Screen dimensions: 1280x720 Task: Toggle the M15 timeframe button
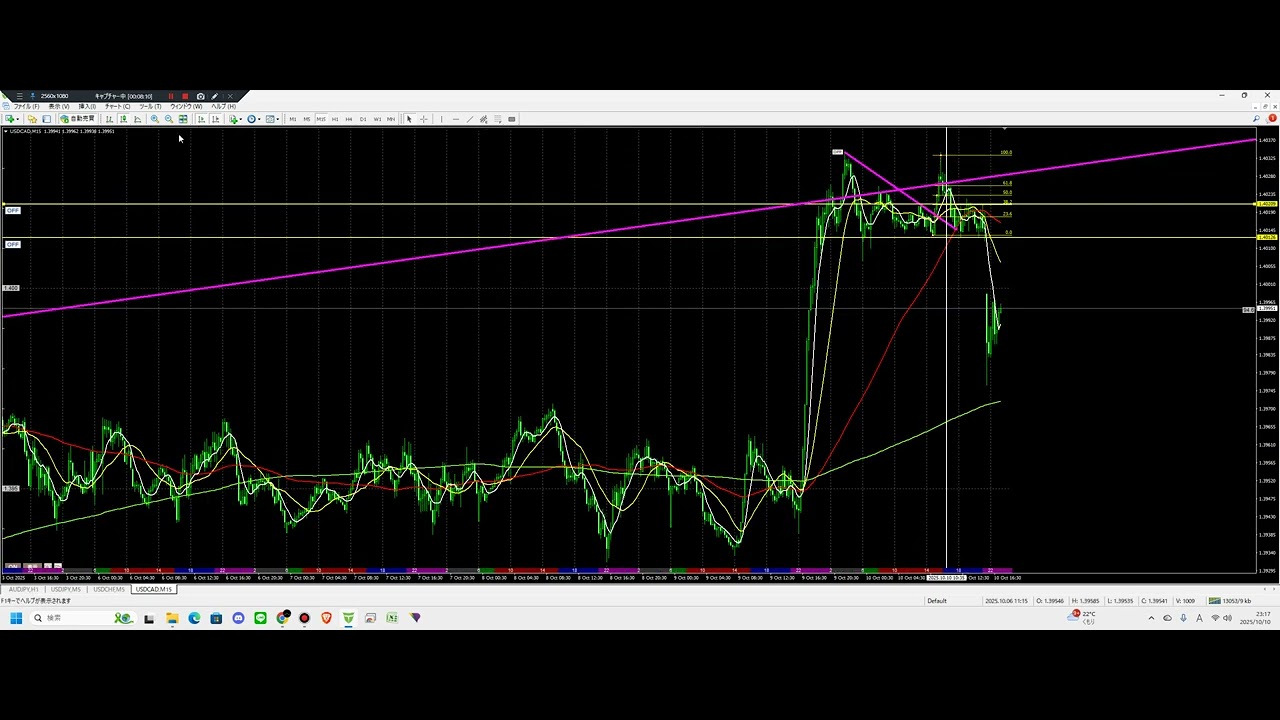coord(320,119)
